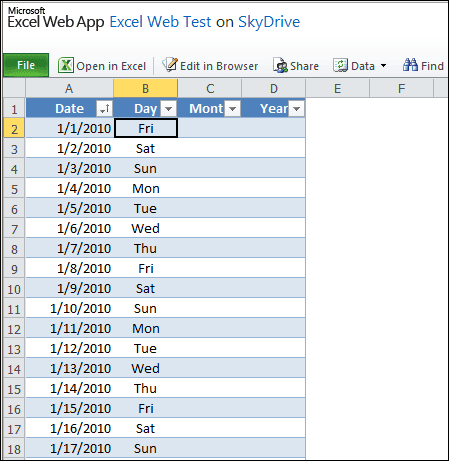Go to the SkyDrive link
This screenshot has height=461, width=449.
pos(269,22)
